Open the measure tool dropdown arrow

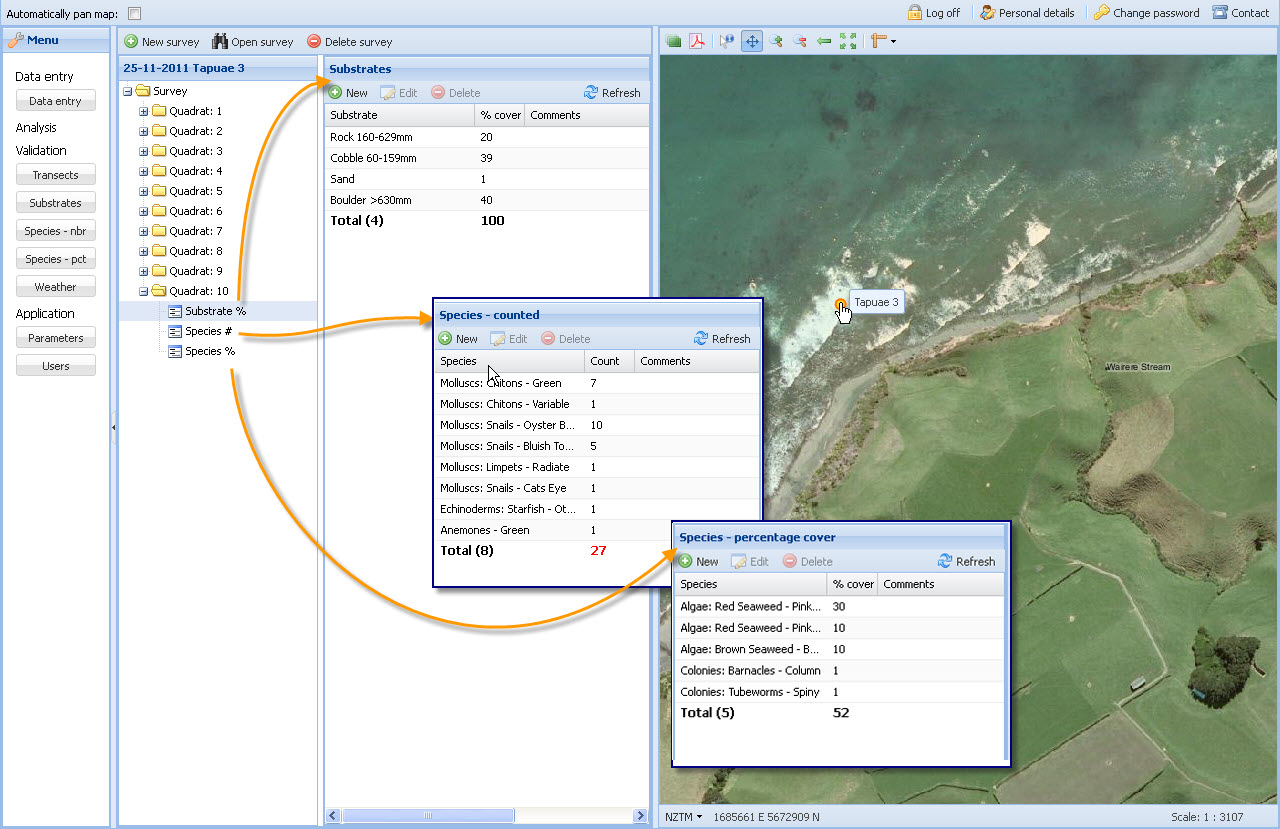point(893,42)
